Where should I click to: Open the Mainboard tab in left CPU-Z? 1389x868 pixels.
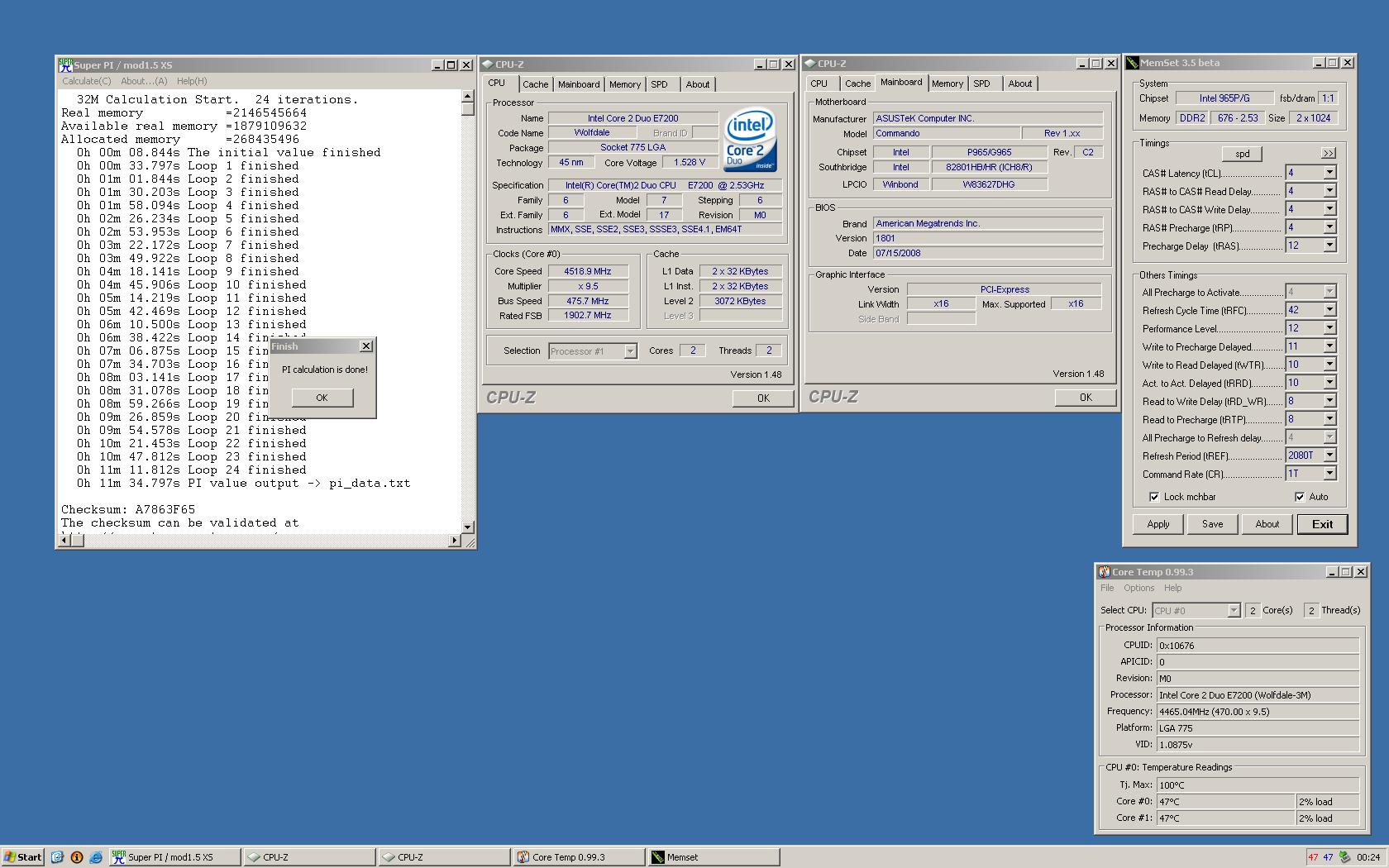pos(579,84)
